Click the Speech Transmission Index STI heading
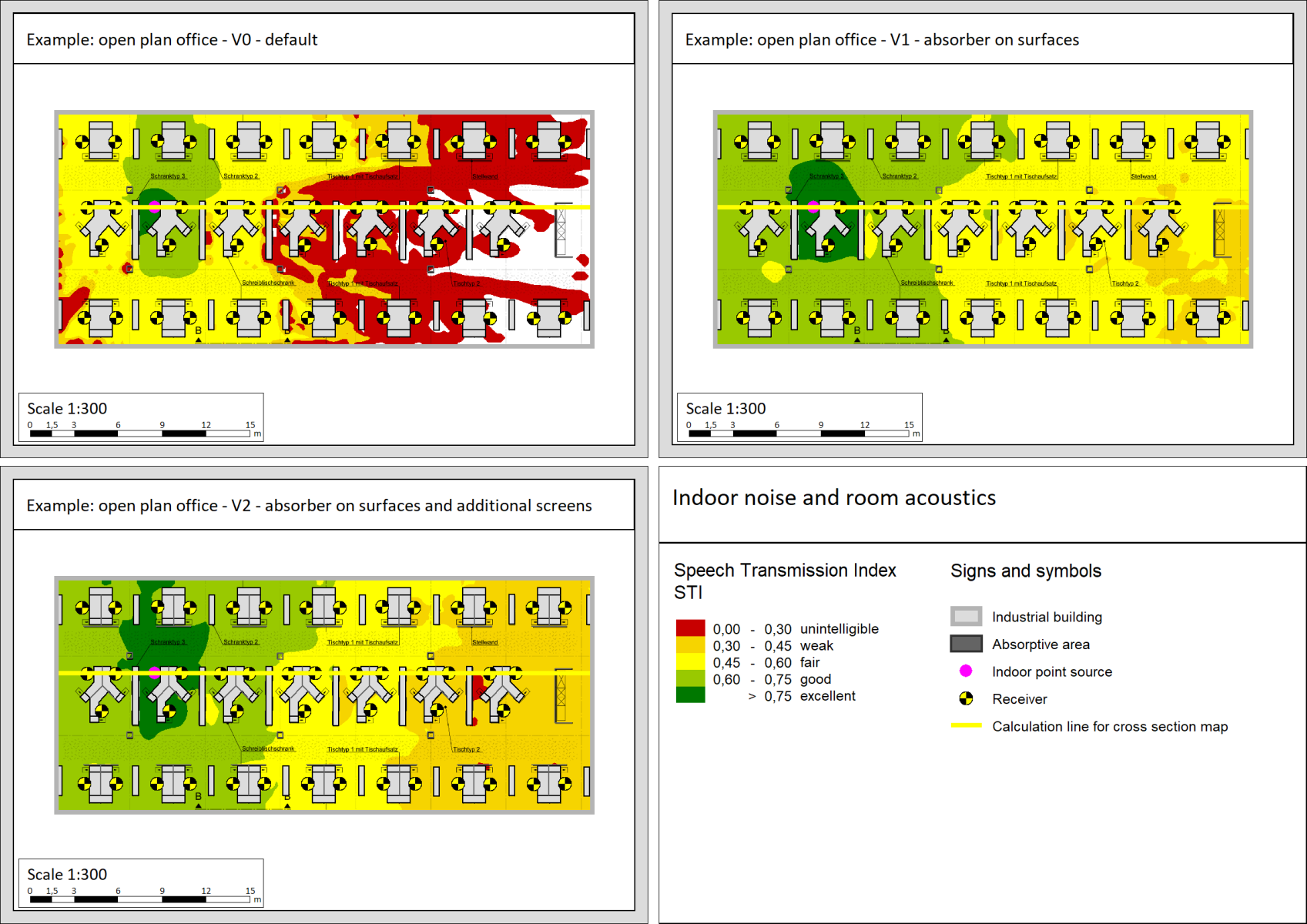This screenshot has height=924, width=1307. [785, 581]
